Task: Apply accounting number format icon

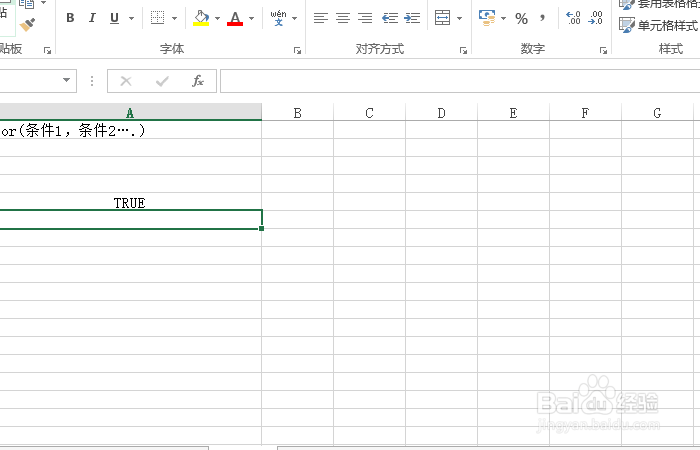Action: pos(487,18)
